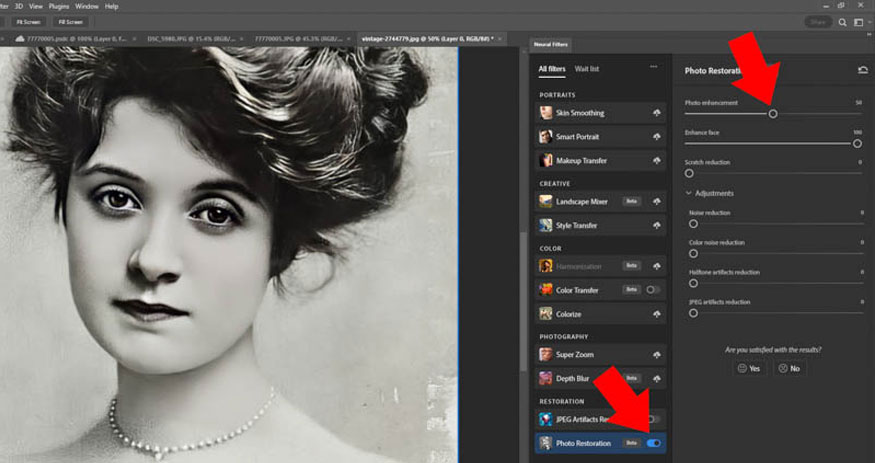875x463 pixels.
Task: Answer Yes to the satisfaction prompt
Action: click(749, 369)
